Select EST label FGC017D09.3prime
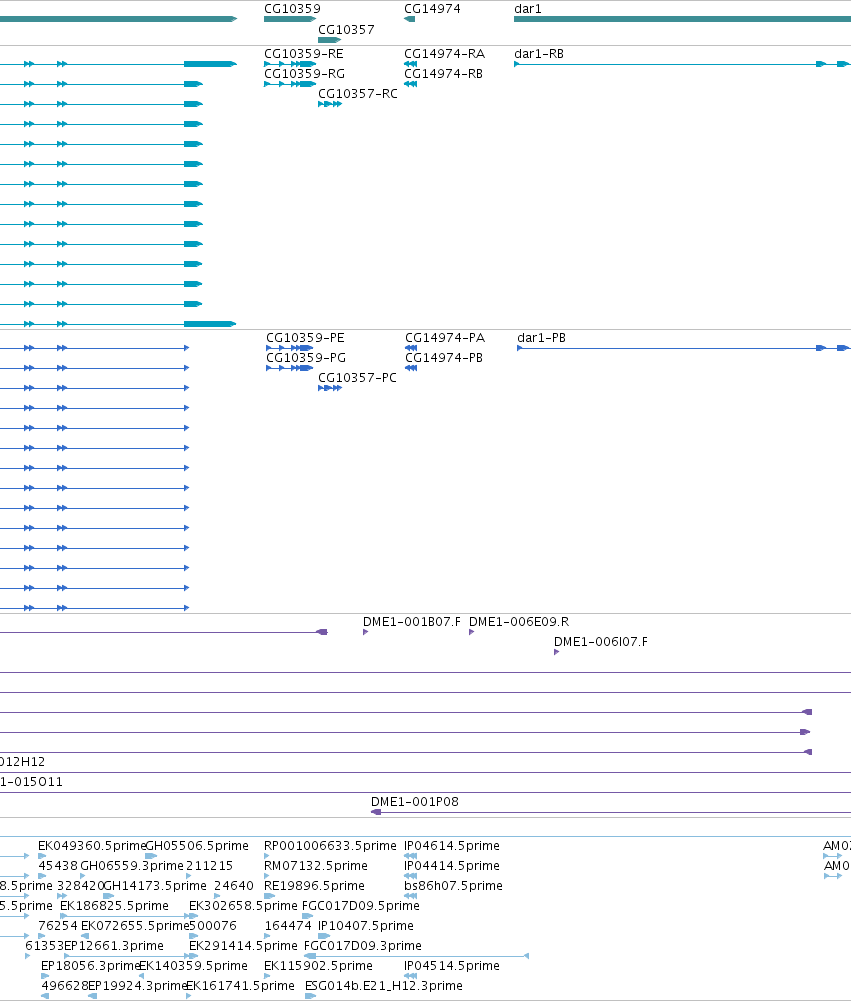Screen dimensions: 851x1001 [363, 946]
